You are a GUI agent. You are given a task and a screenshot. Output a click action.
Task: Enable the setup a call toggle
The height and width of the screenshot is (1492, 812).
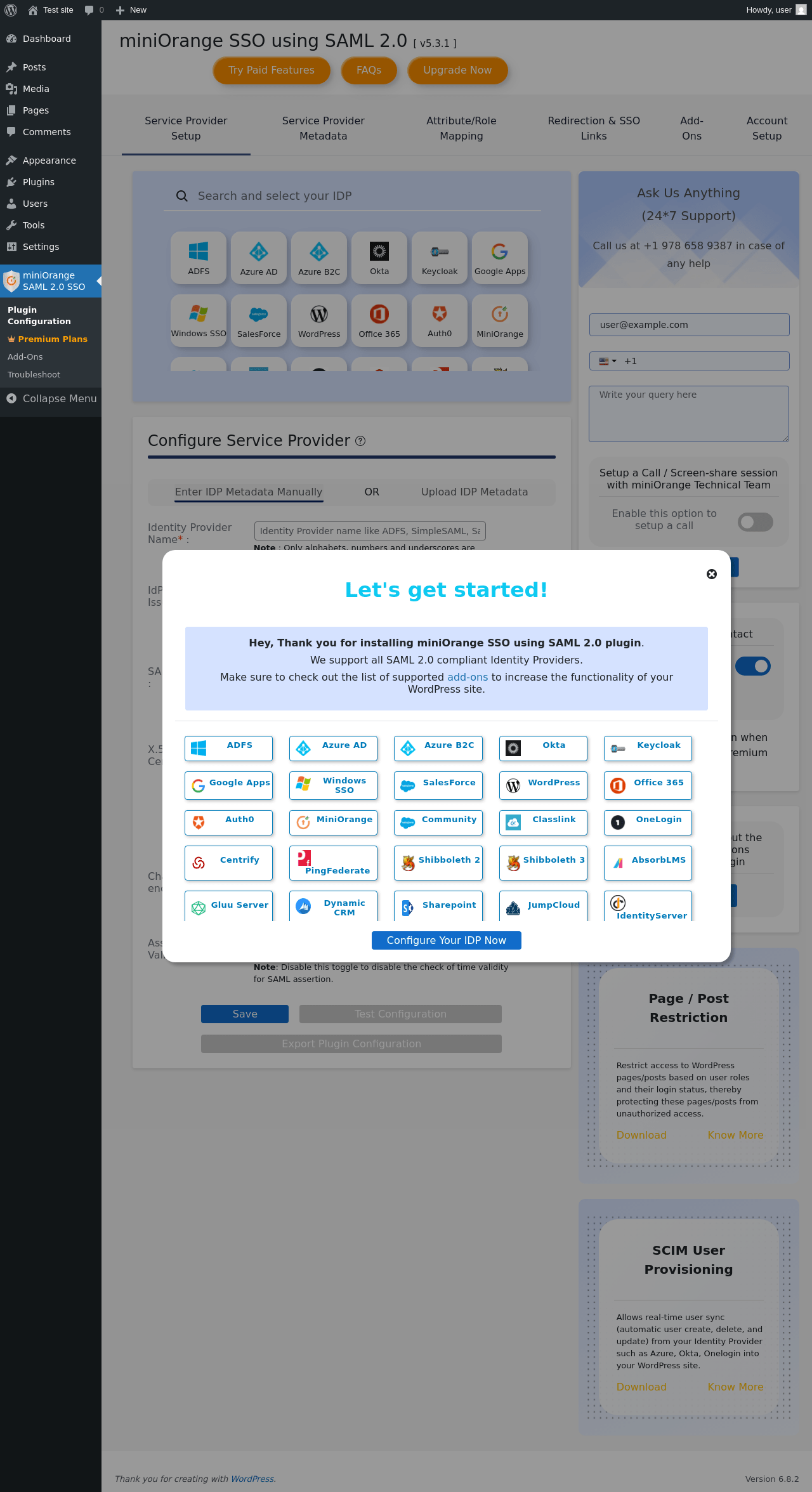755,522
